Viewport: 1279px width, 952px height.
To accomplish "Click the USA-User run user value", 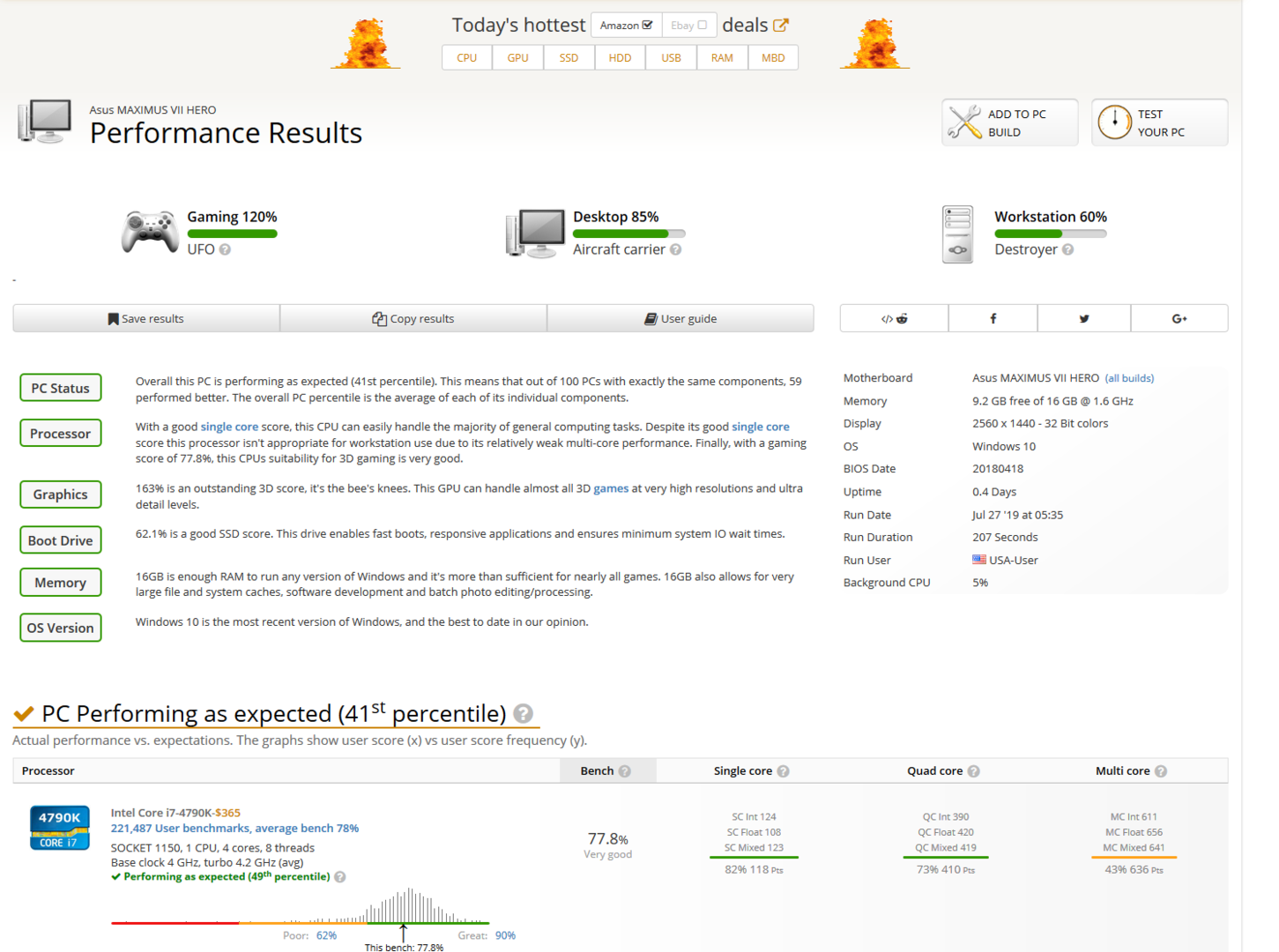I will coord(1014,560).
